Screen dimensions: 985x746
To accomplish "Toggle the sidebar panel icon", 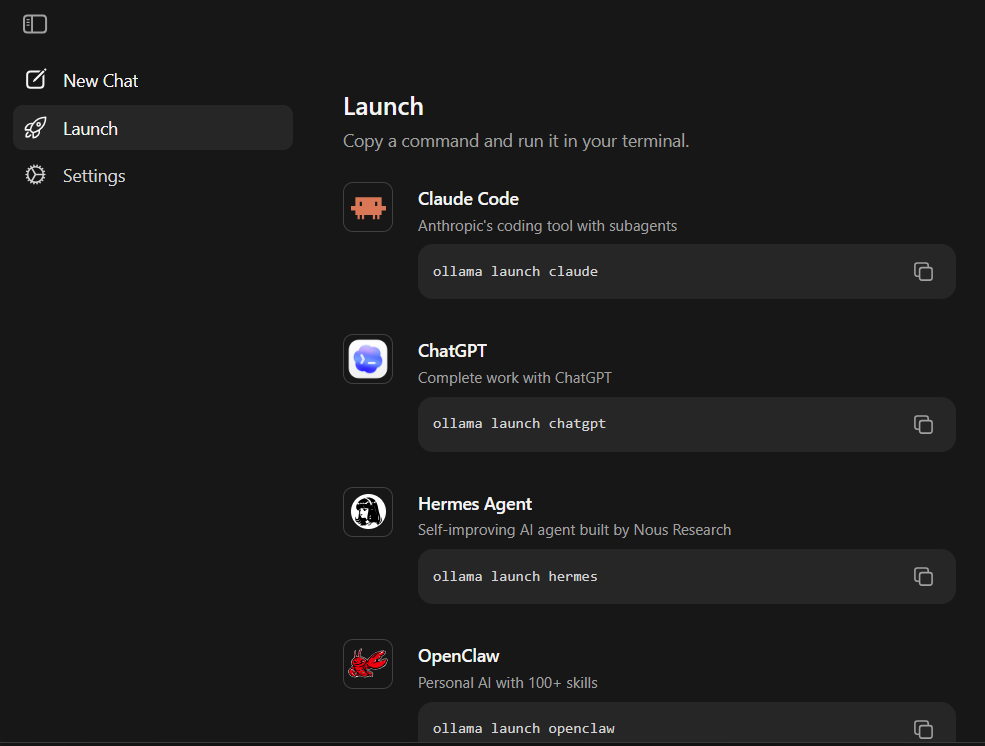I will [35, 24].
